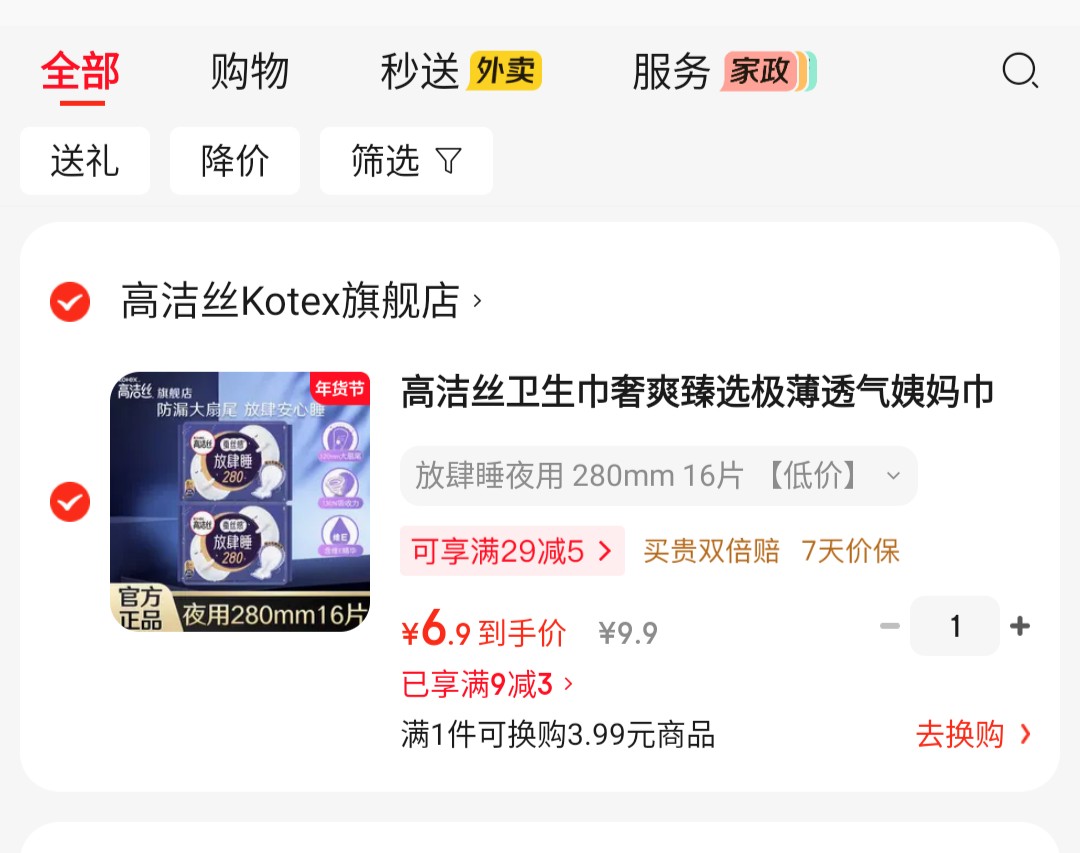
Task: Tap the 年货节 badge on product image
Action: (339, 389)
